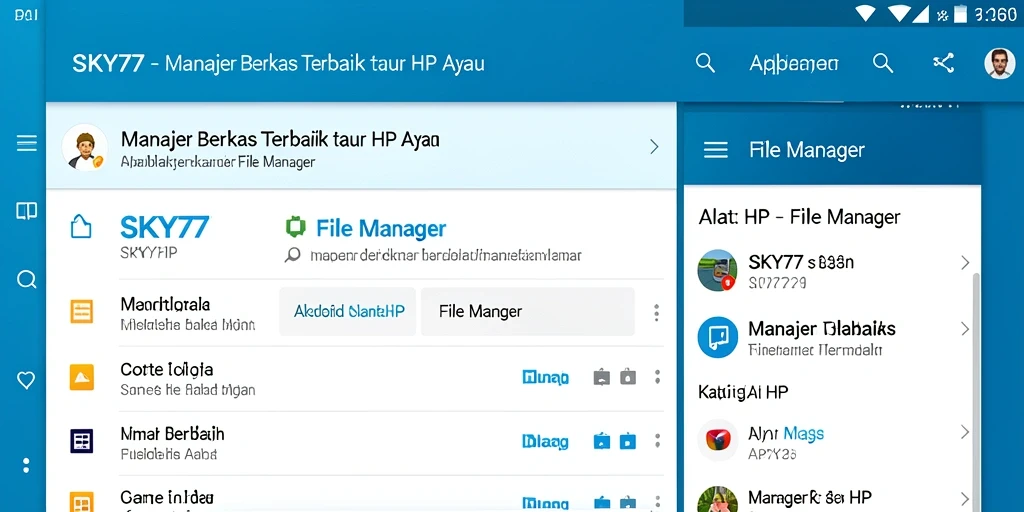Image resolution: width=1024 pixels, height=512 pixels.
Task: Click the home icon beside SKY77
Action: 80,227
